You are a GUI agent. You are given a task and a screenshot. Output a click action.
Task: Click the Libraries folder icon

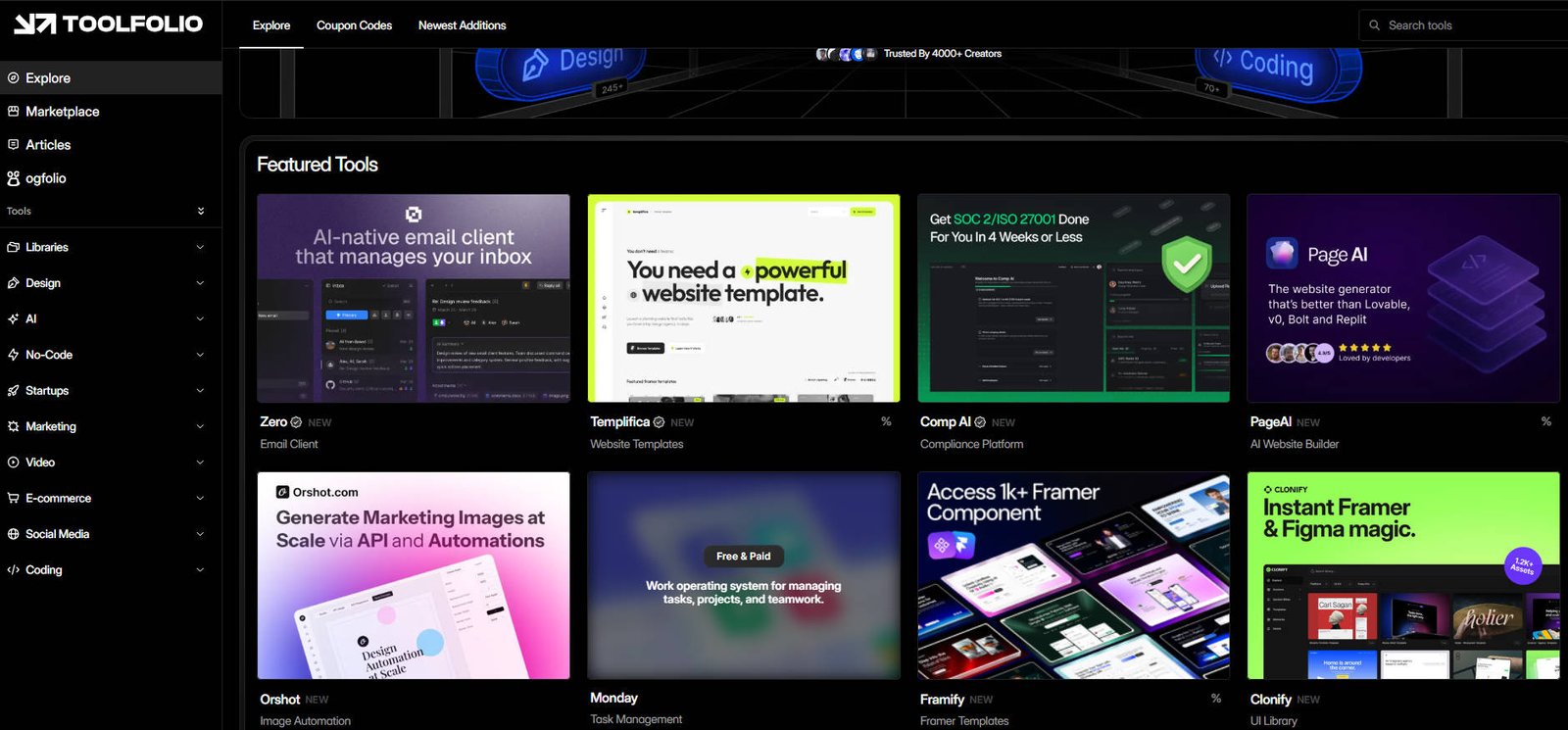[x=13, y=247]
